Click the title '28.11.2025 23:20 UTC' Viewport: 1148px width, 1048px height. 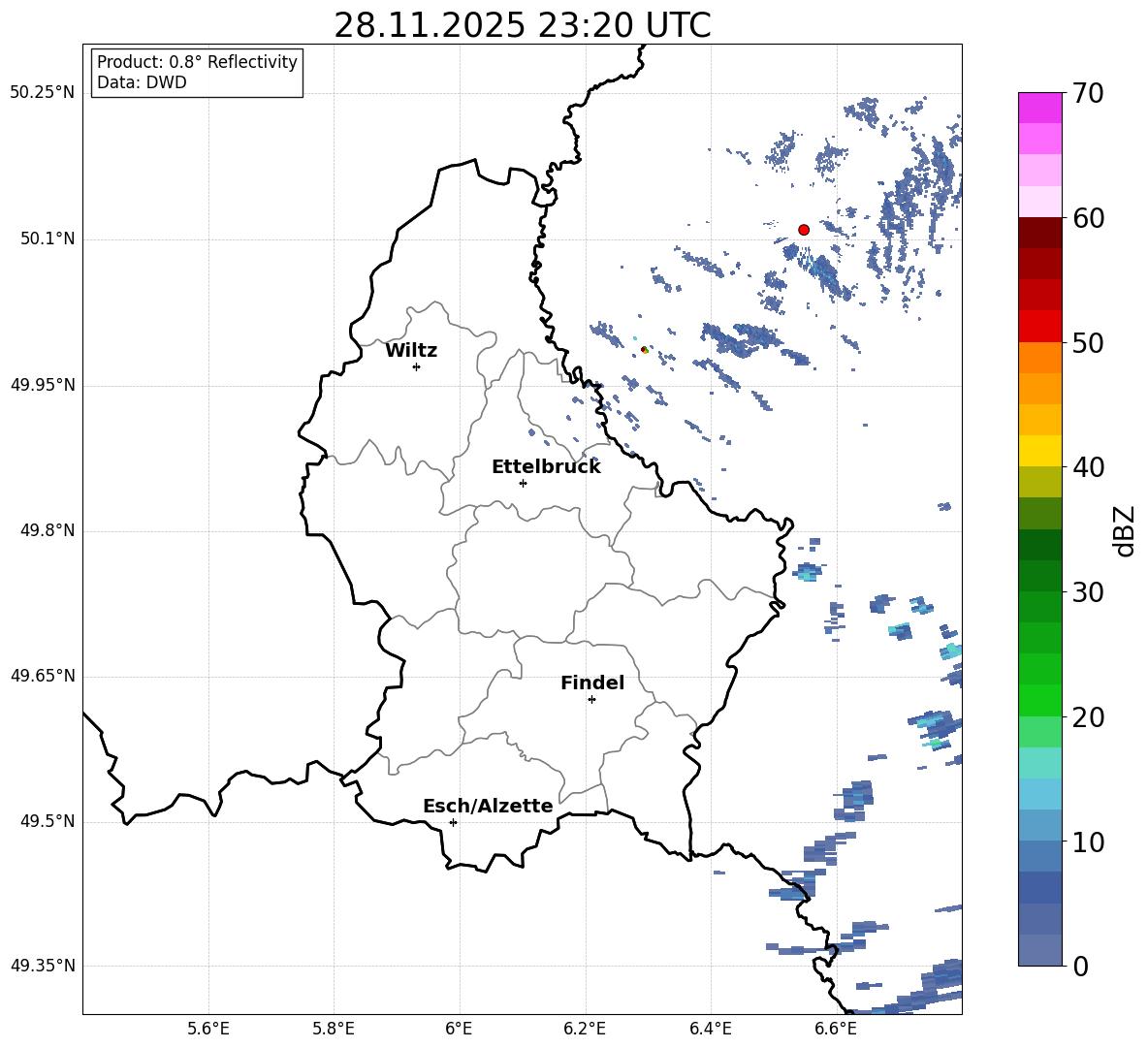(522, 25)
